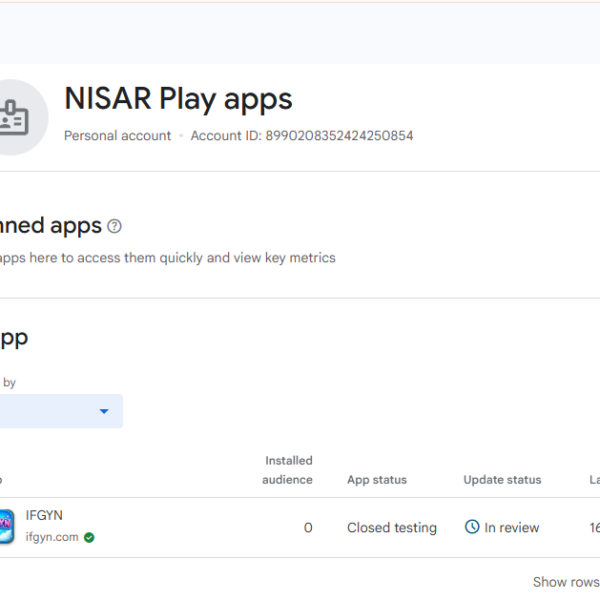
Task: Click the Account ID number text
Action: tap(339, 136)
